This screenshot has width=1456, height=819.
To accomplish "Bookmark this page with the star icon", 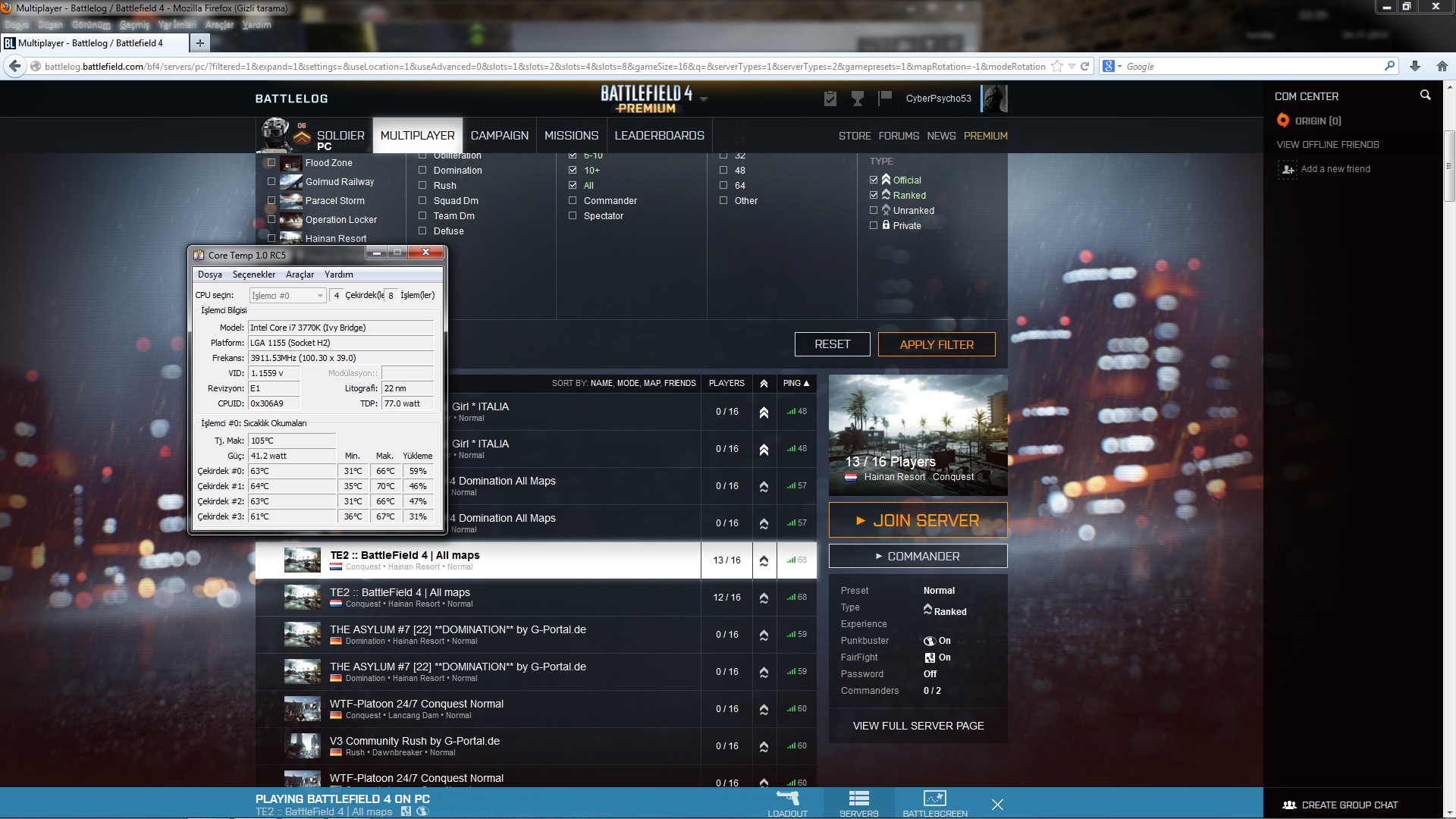I will tap(1057, 67).
